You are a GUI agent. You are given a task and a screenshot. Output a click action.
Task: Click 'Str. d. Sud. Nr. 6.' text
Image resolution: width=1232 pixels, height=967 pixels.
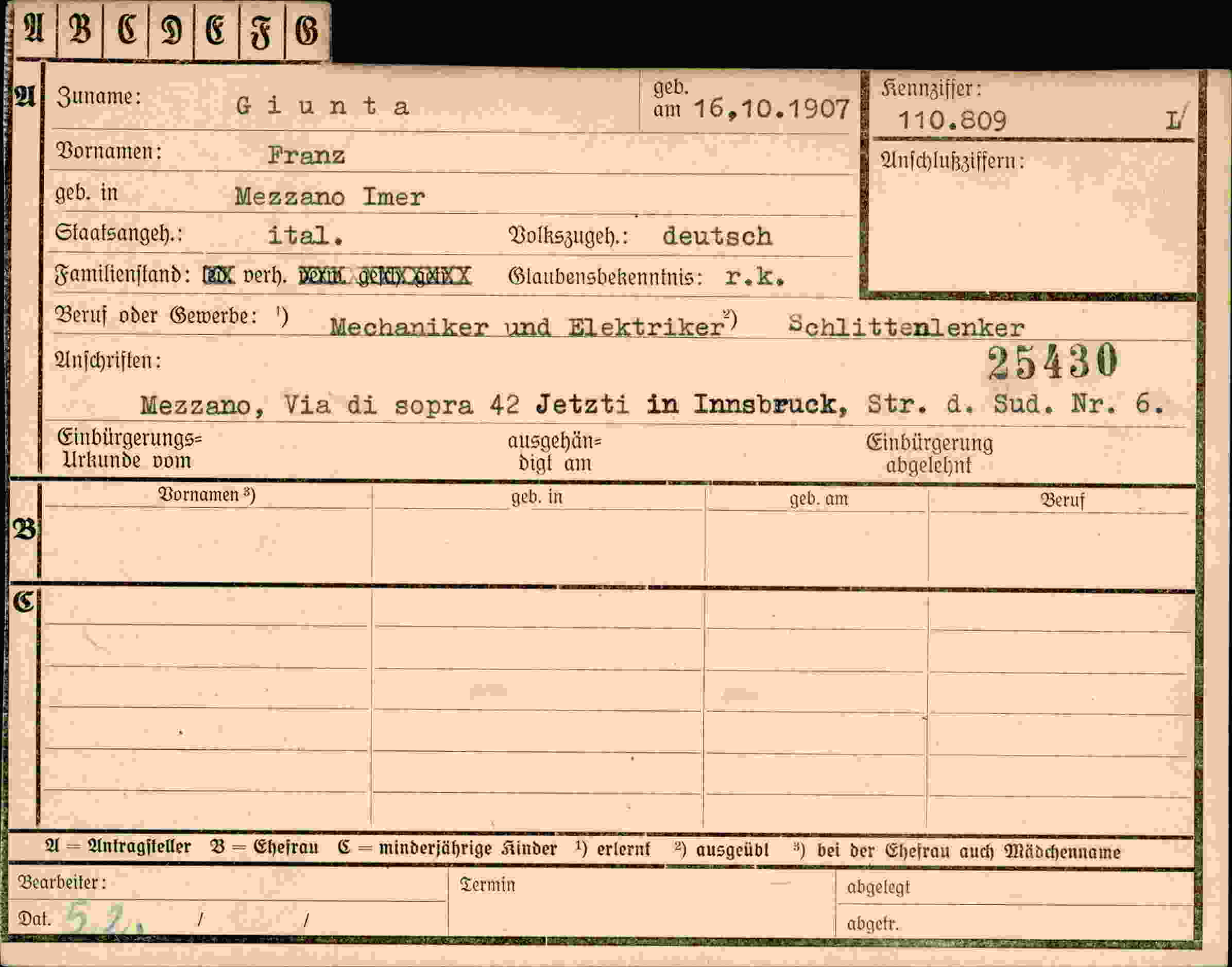click(x=1015, y=404)
